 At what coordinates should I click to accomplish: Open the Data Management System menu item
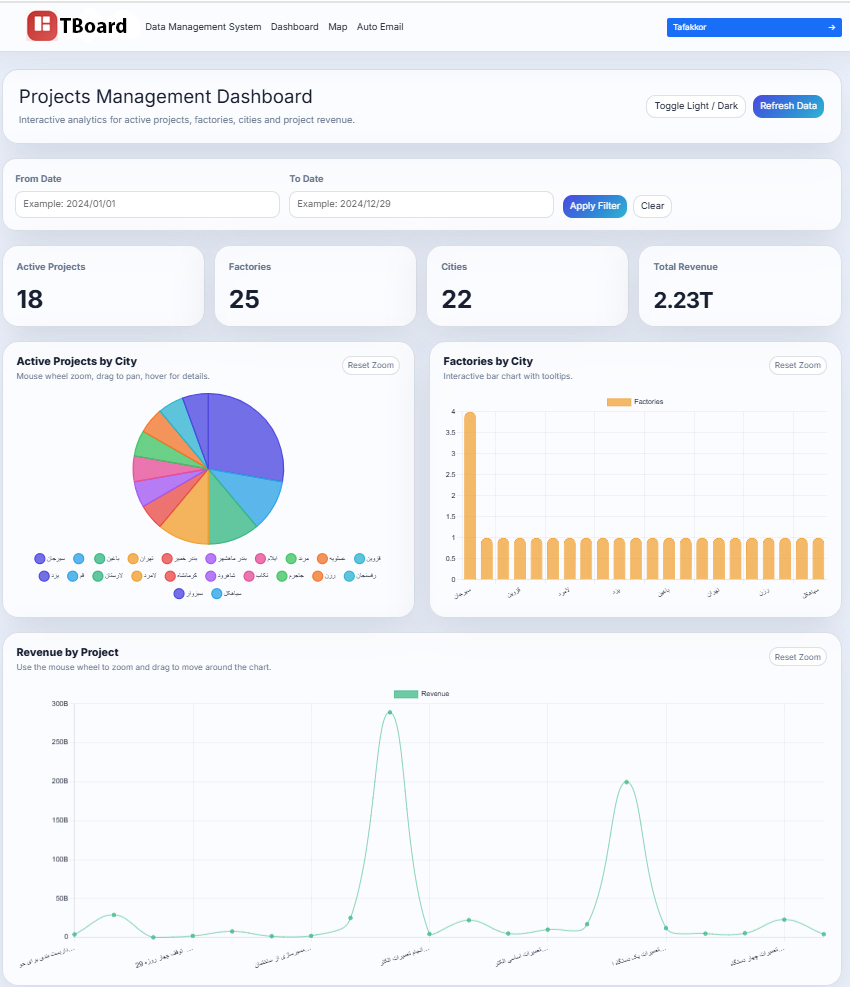coord(203,27)
